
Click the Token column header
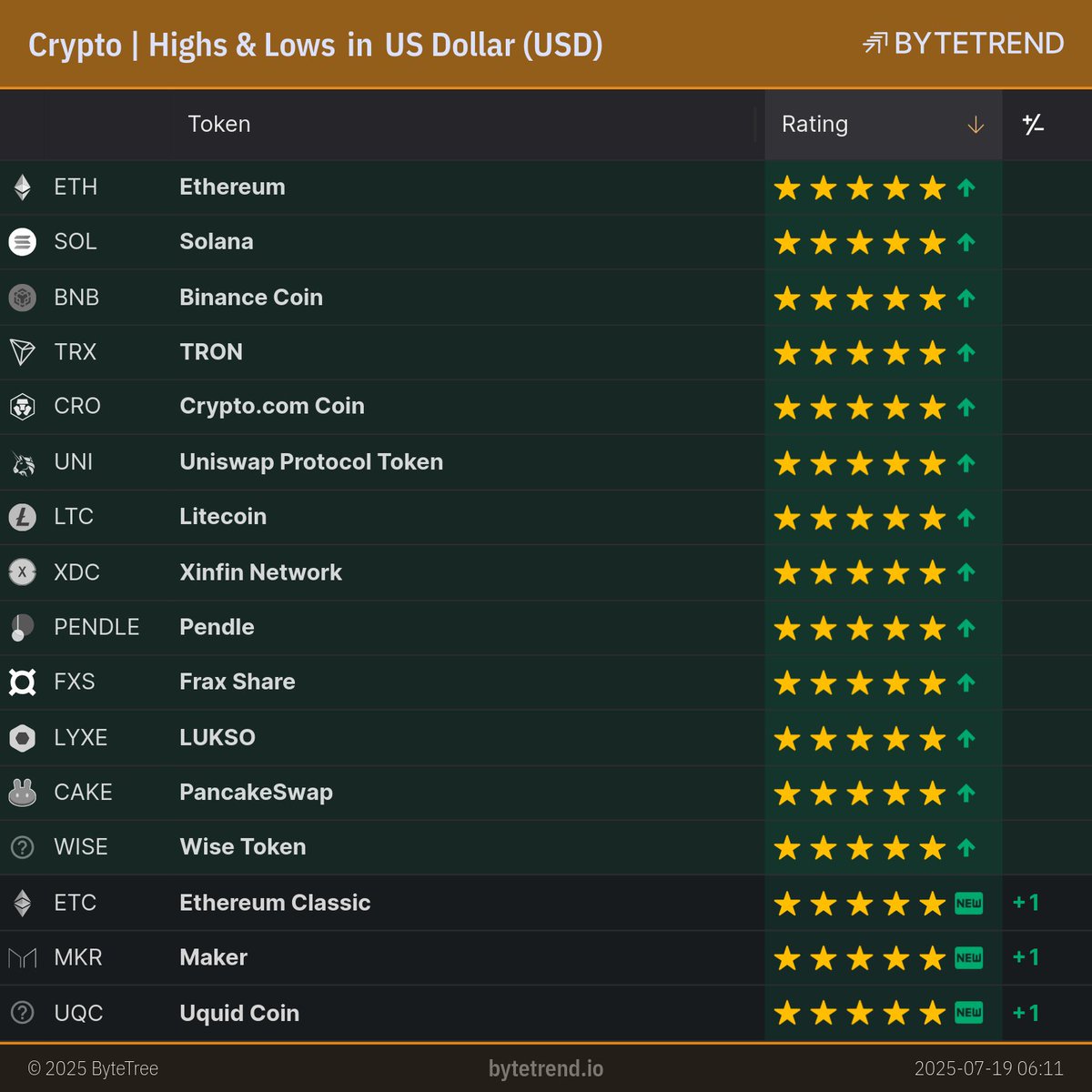[x=218, y=125]
